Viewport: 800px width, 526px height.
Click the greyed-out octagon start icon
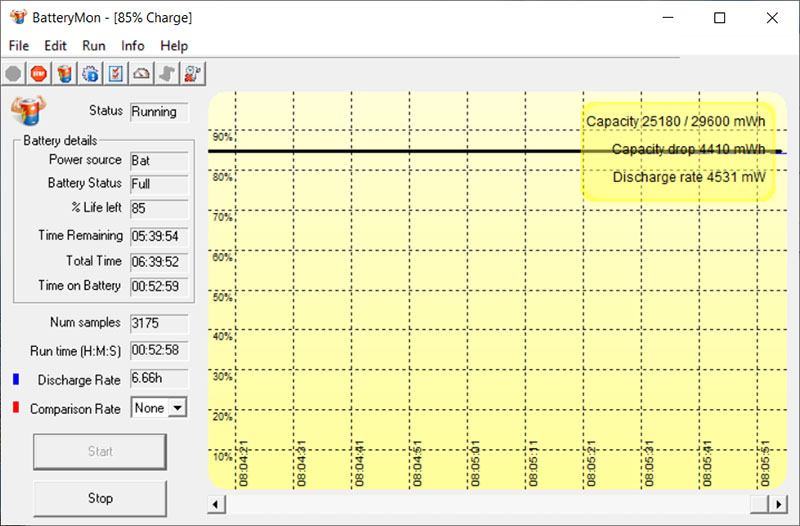pyautogui.click(x=13, y=74)
